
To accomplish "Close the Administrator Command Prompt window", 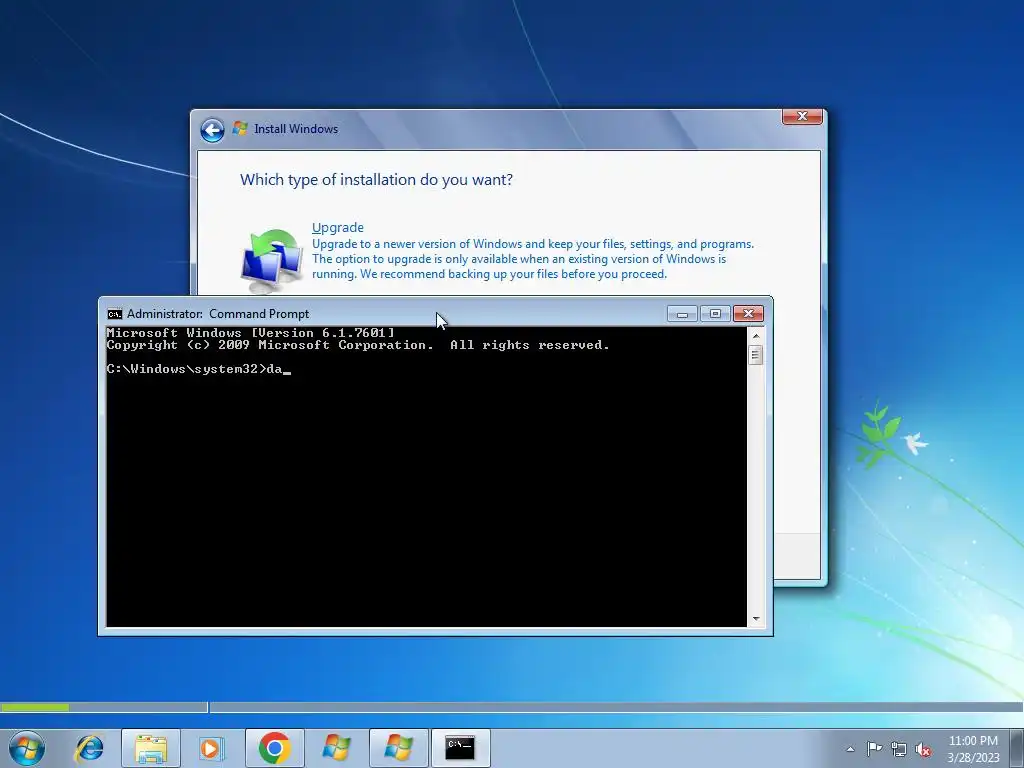I will click(748, 314).
